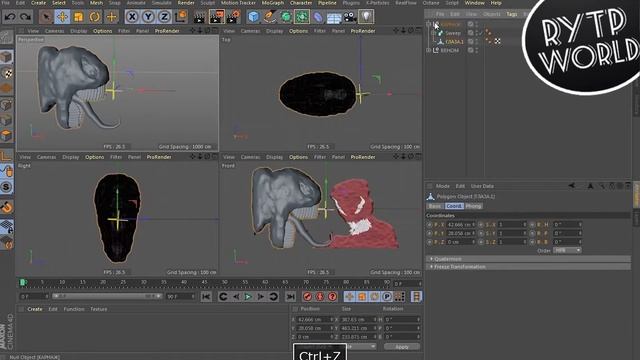
Task: Go to end of animation
Action: (290, 297)
